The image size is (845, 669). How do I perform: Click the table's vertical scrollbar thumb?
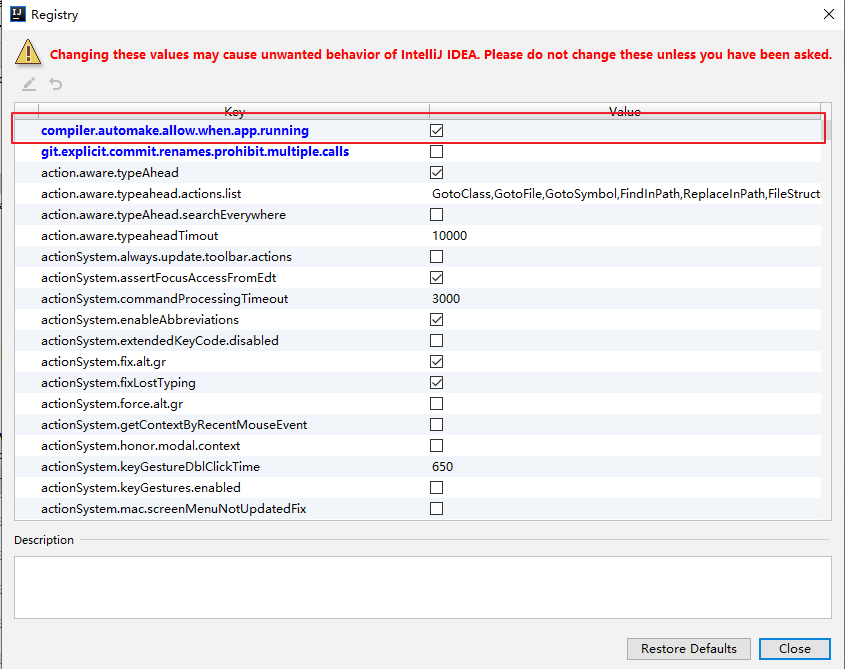(x=826, y=129)
